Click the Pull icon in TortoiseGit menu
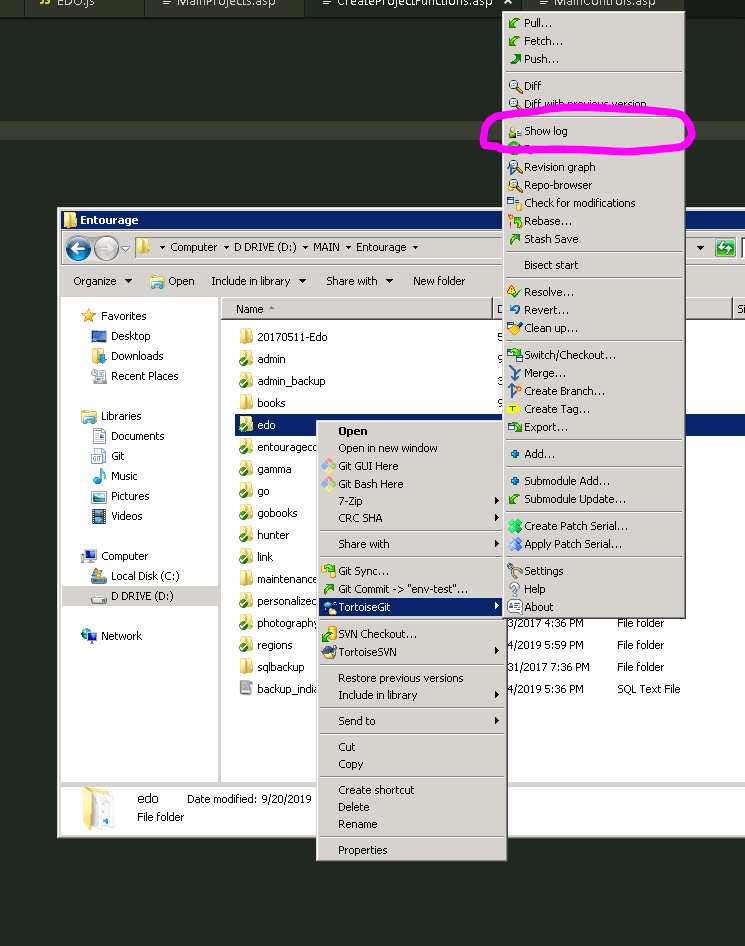This screenshot has width=745, height=946. tap(514, 23)
